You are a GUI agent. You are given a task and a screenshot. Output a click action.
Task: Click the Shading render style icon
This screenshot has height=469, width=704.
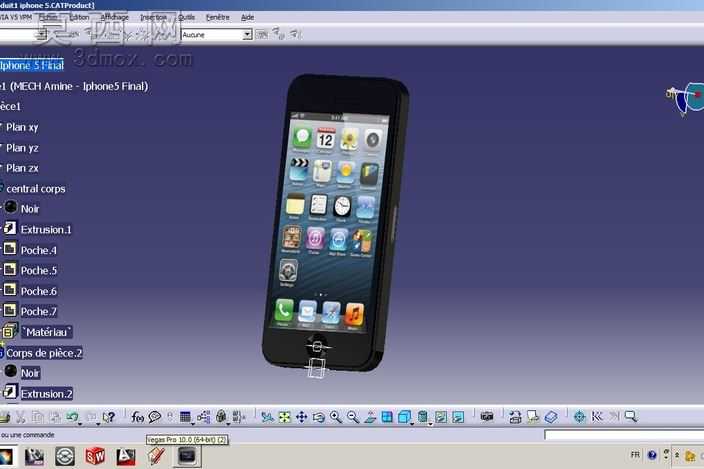[422, 417]
